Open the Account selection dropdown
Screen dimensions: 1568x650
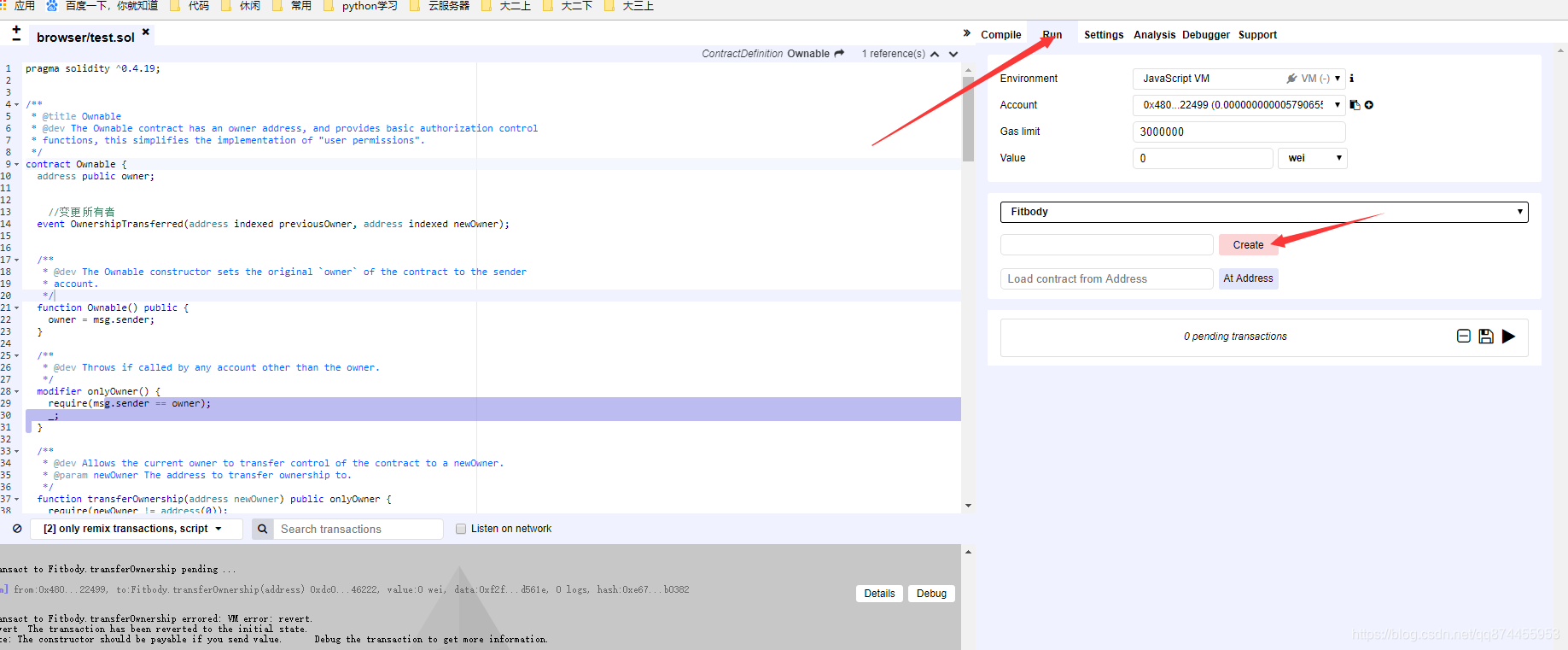tap(1239, 105)
